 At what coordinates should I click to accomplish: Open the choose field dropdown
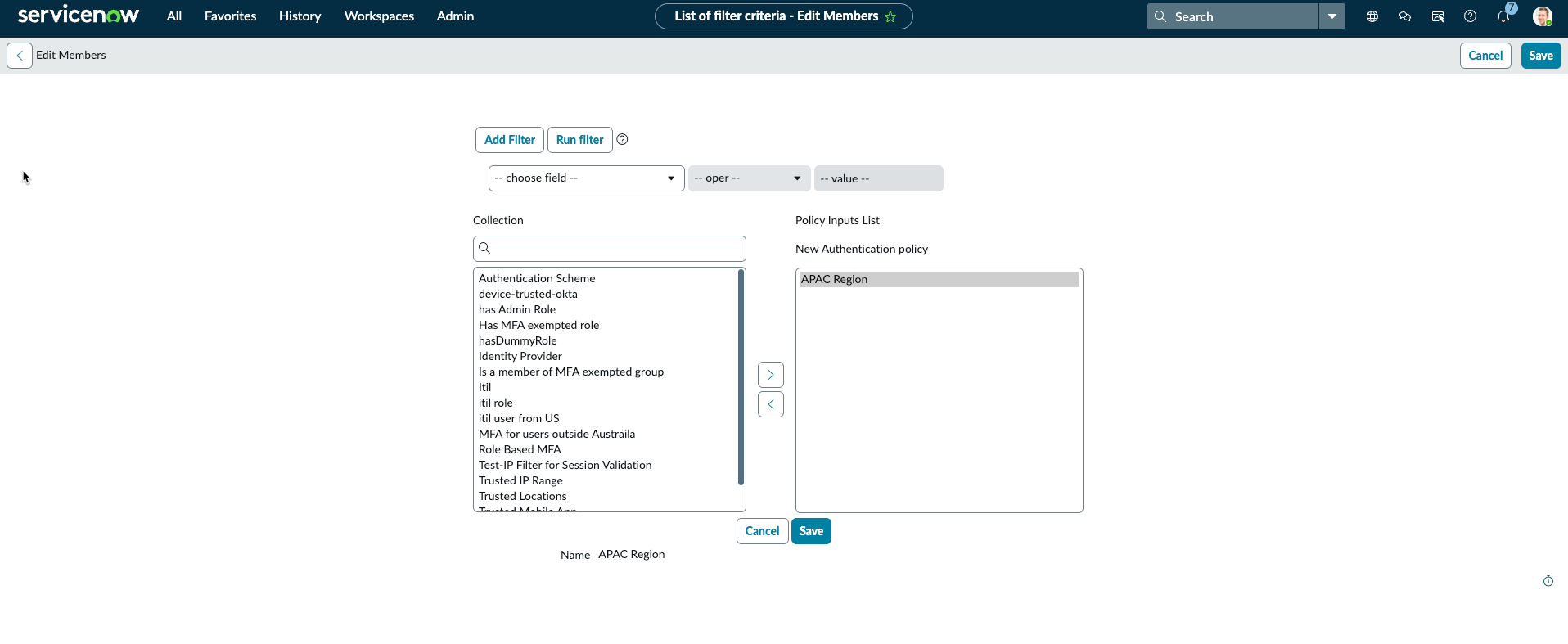(587, 178)
